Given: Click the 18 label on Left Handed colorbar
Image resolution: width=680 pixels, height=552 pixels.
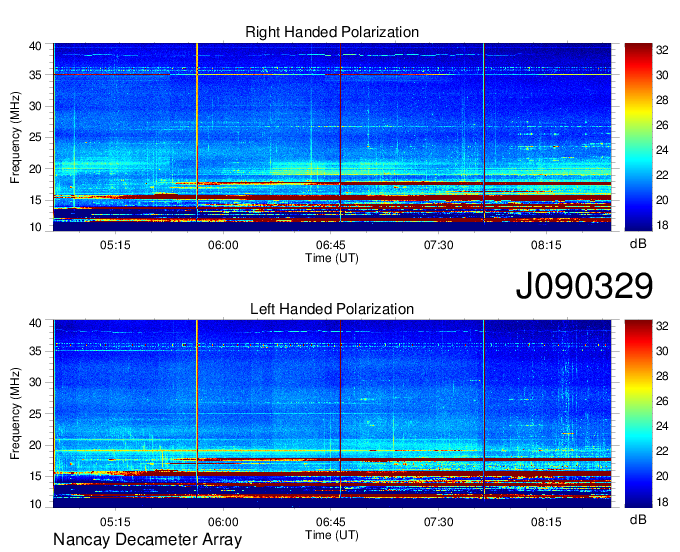Looking at the screenshot, I should [662, 502].
